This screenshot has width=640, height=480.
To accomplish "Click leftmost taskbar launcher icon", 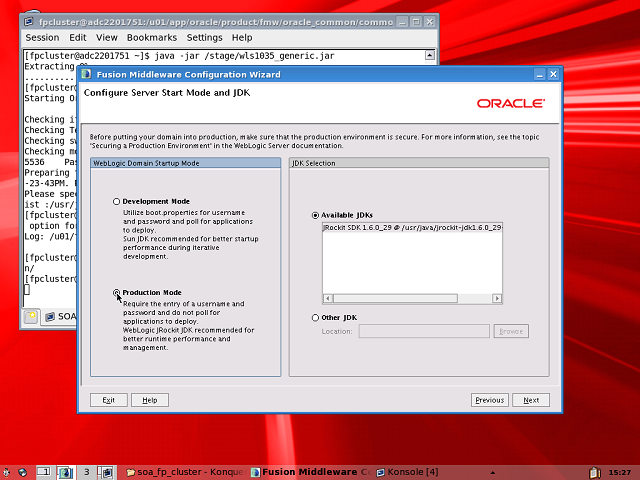I will 6,472.
